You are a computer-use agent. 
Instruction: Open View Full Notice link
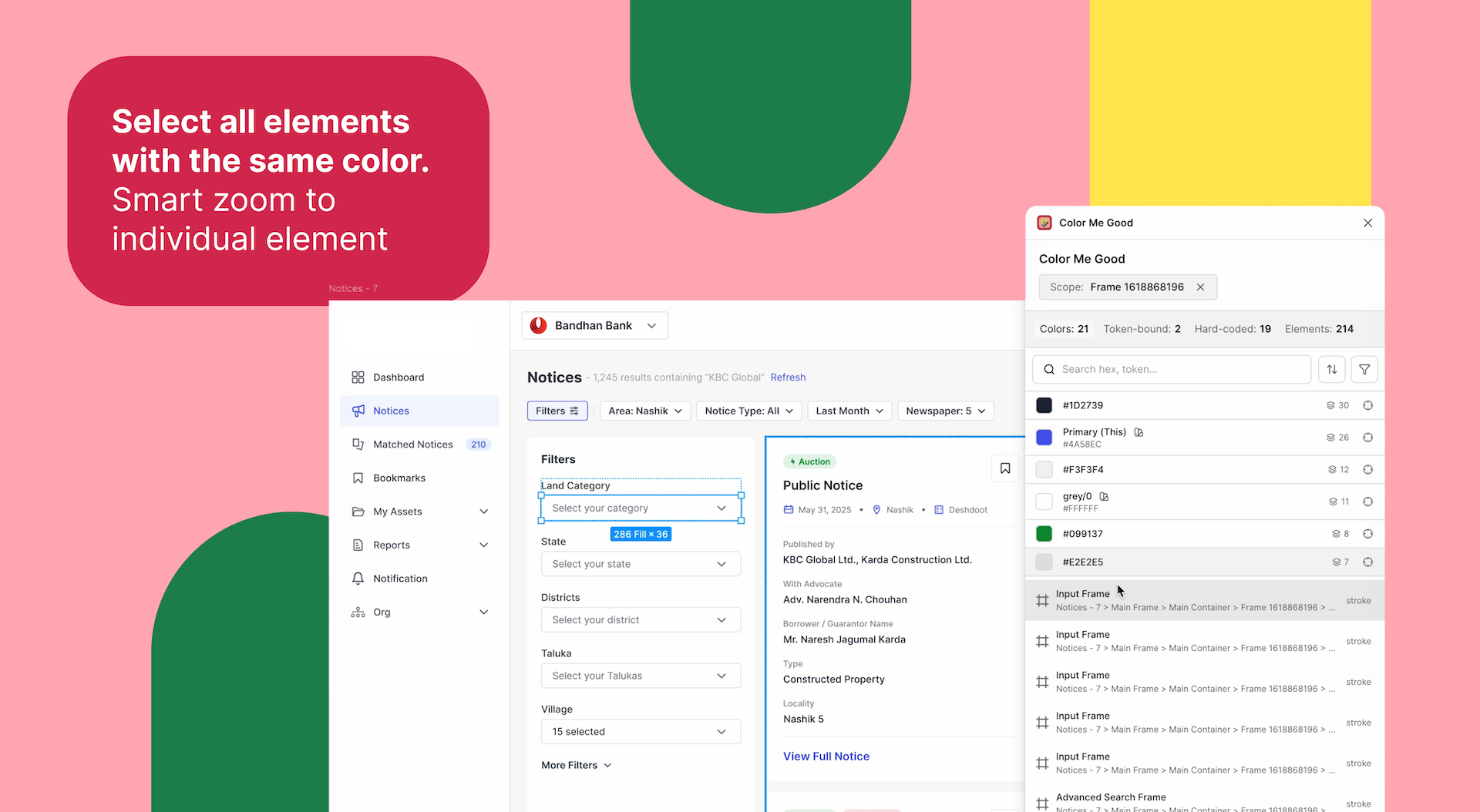(826, 757)
